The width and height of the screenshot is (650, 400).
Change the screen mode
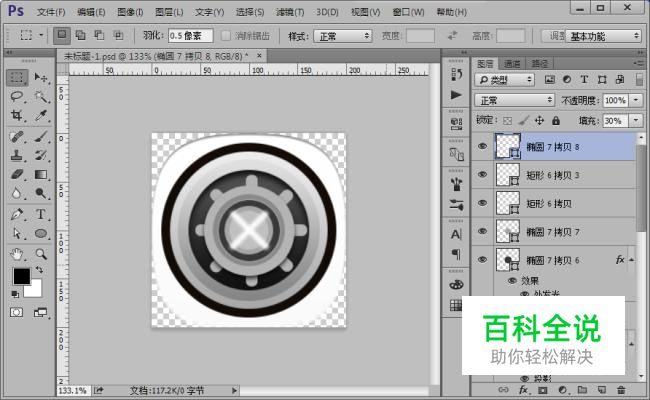(x=40, y=313)
